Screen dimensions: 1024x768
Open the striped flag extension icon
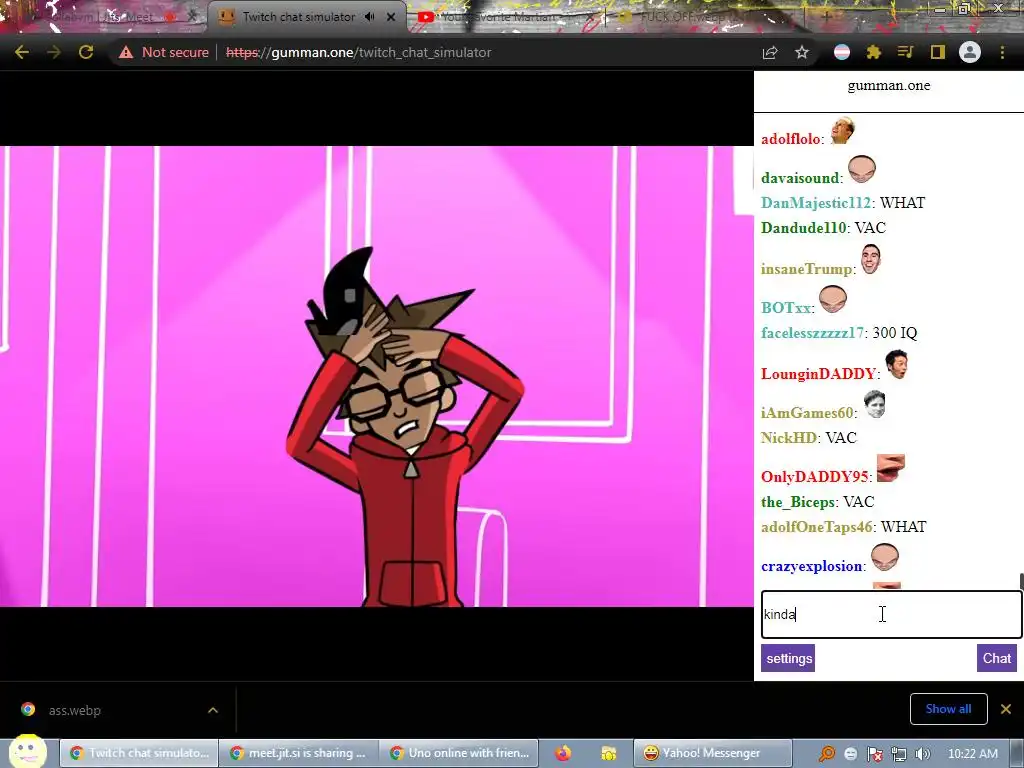tap(842, 52)
